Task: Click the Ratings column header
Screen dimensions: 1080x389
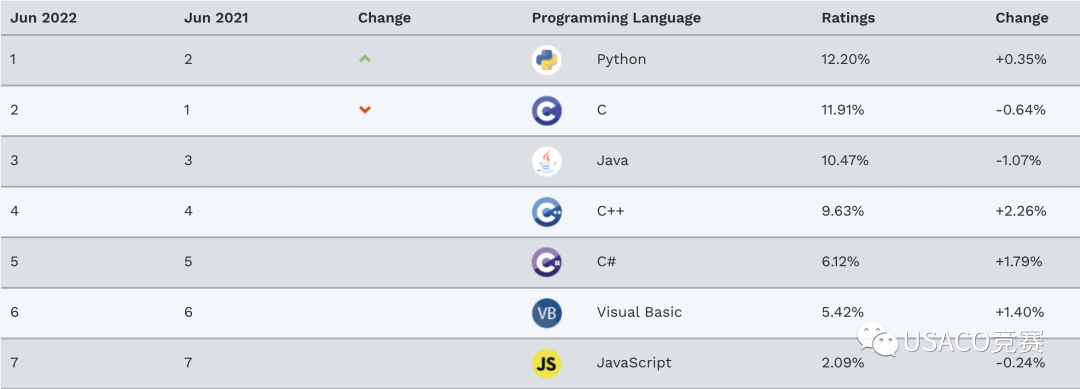Action: (848, 18)
